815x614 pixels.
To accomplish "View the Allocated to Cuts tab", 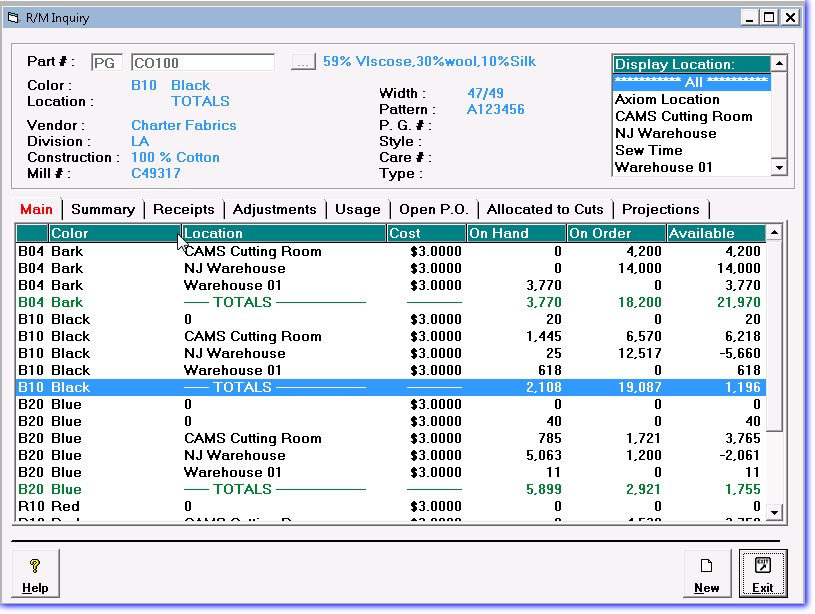I will [545, 209].
